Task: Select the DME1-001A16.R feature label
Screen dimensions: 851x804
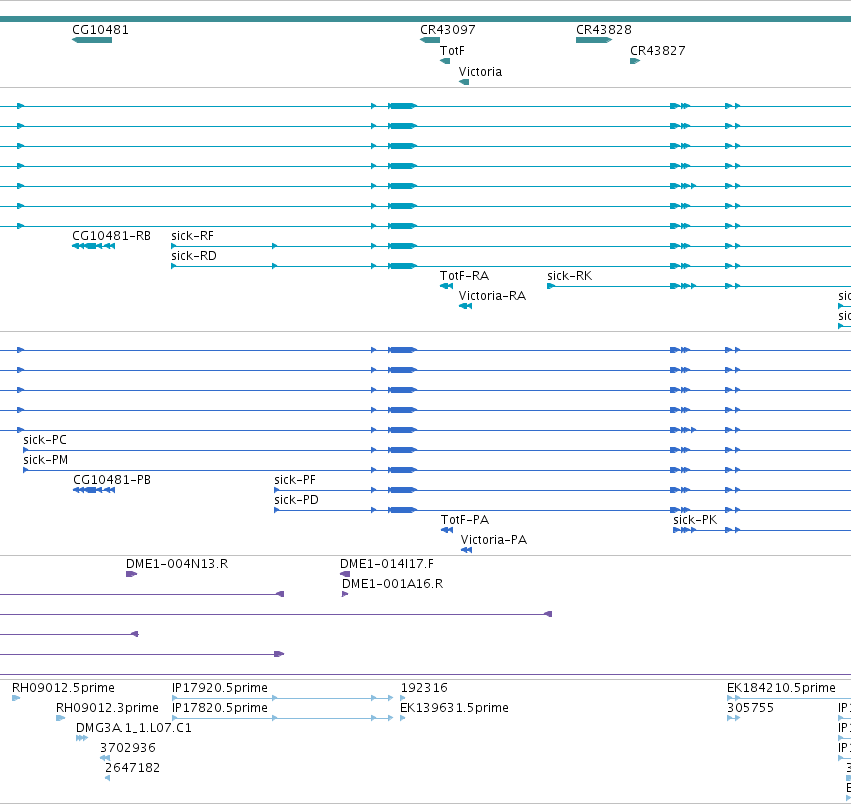Action: point(392,584)
